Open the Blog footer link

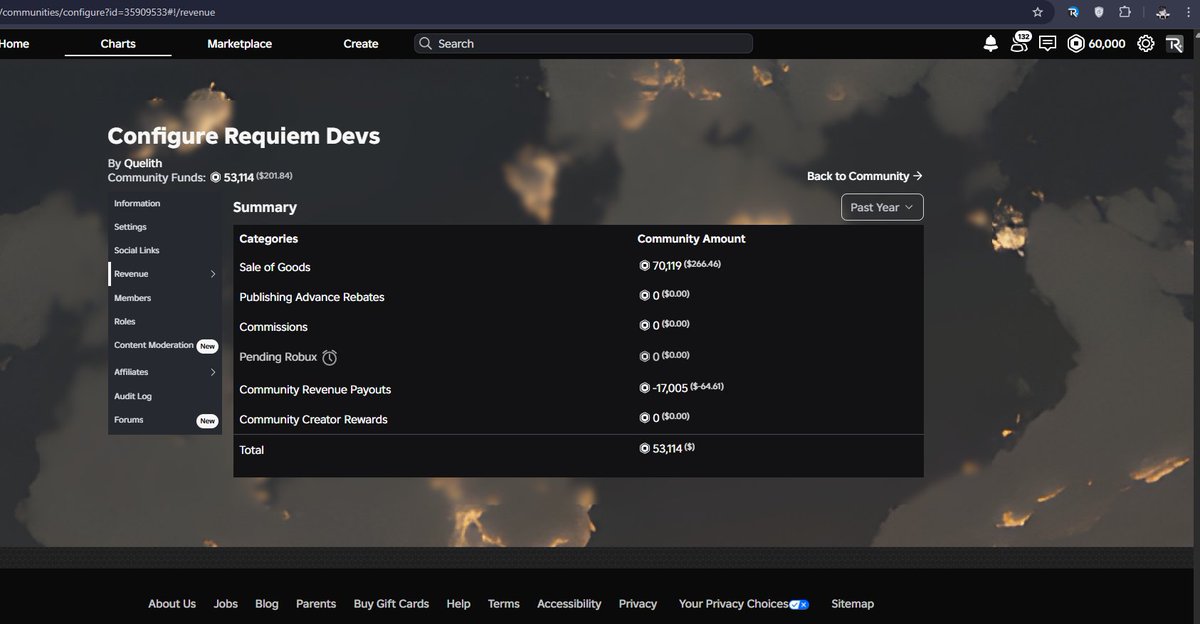(x=267, y=604)
